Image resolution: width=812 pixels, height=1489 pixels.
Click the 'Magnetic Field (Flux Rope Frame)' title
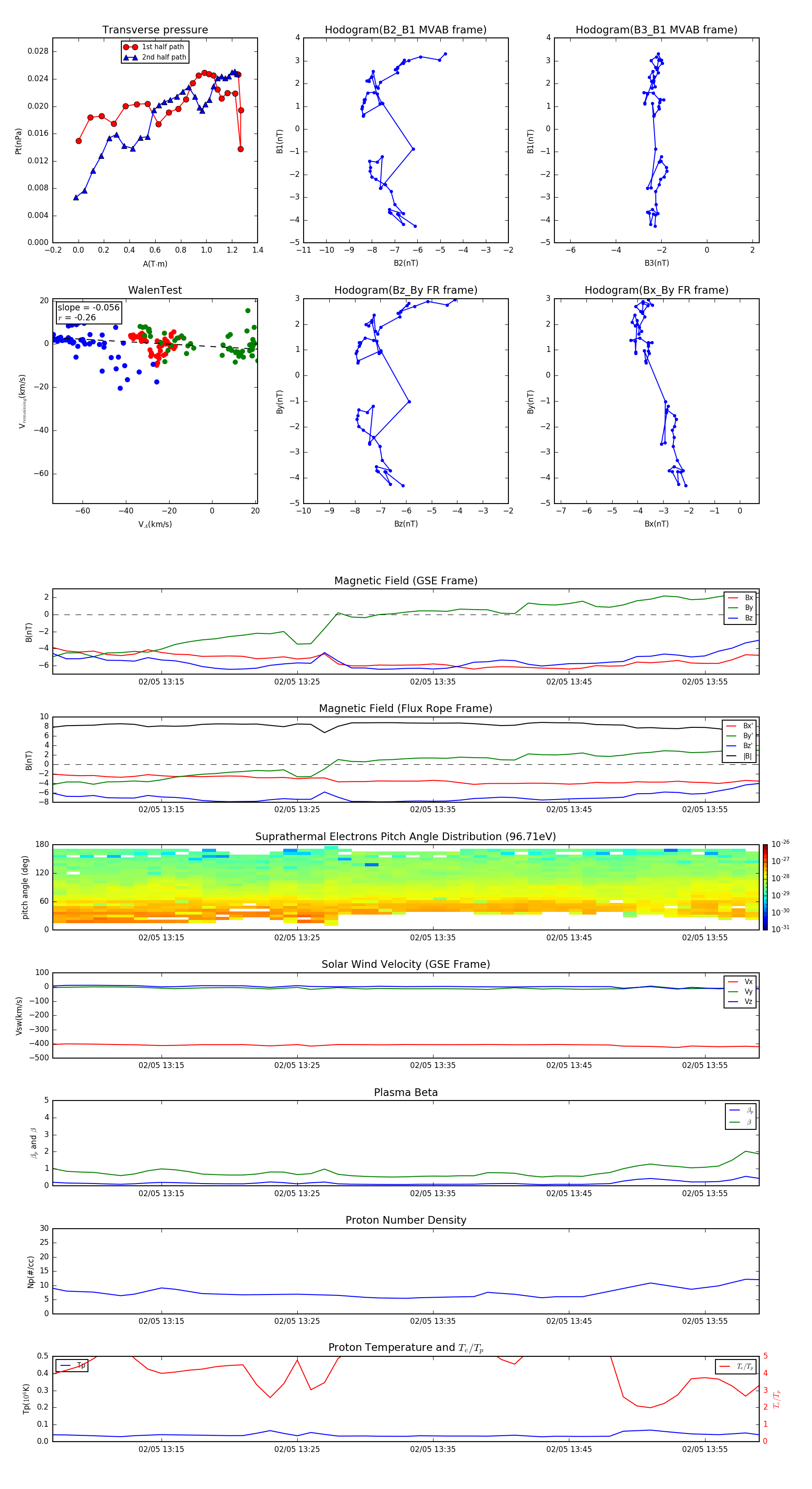click(406, 709)
